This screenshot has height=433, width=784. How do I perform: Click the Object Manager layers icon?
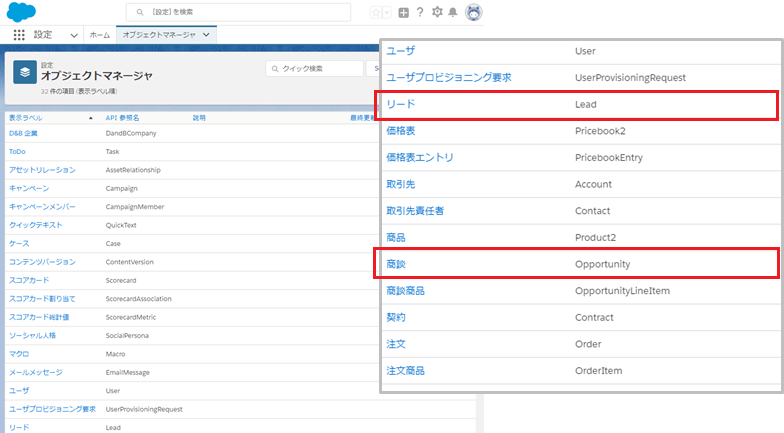coord(24,71)
